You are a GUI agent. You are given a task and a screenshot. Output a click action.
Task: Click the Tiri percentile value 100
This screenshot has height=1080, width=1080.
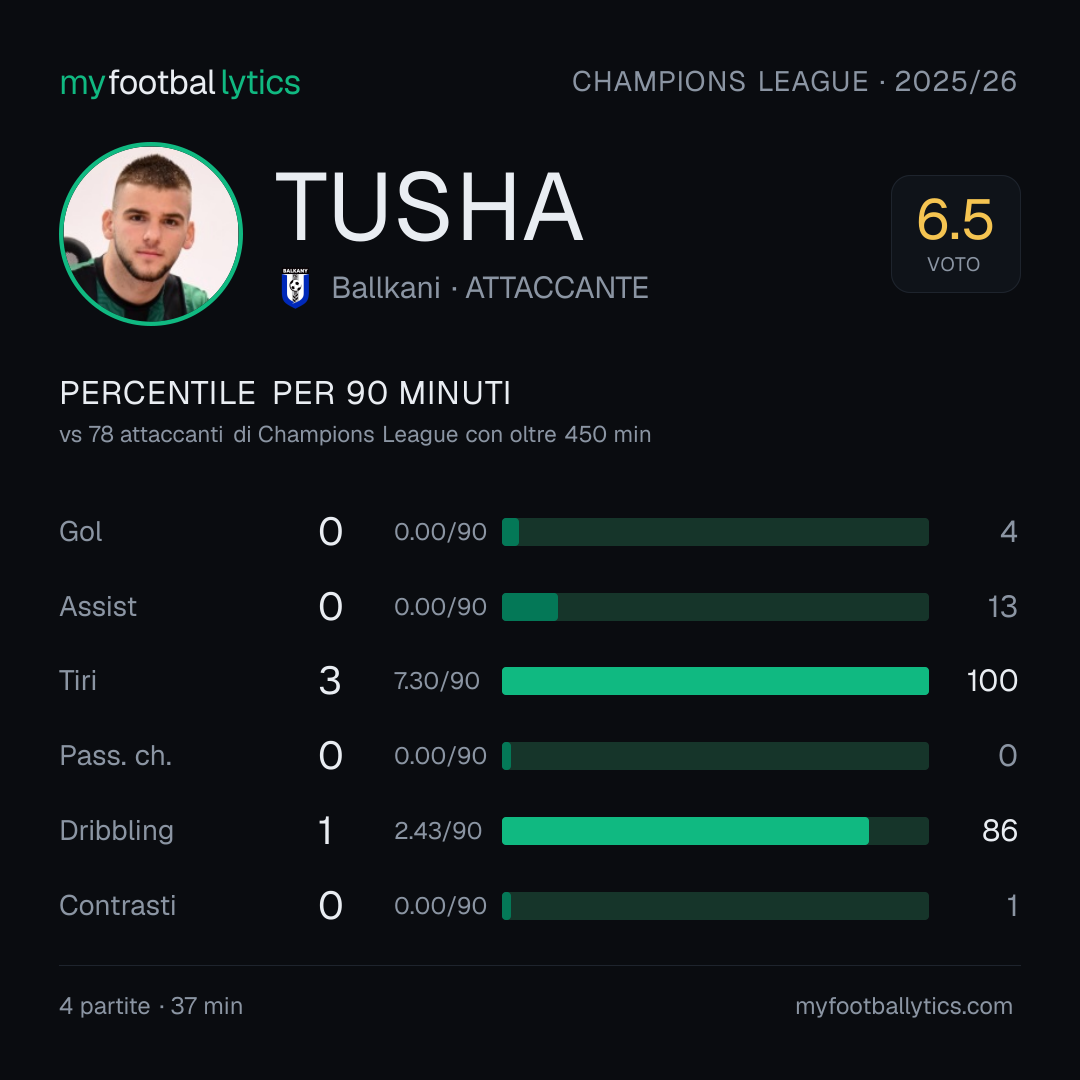point(992,681)
